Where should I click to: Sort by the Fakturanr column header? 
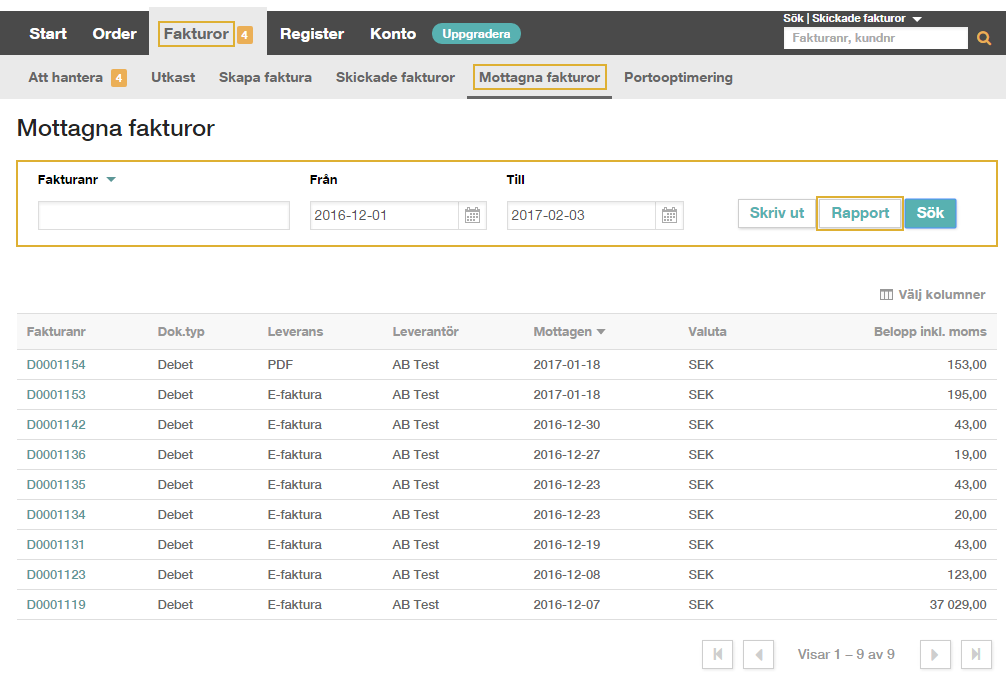[56, 332]
